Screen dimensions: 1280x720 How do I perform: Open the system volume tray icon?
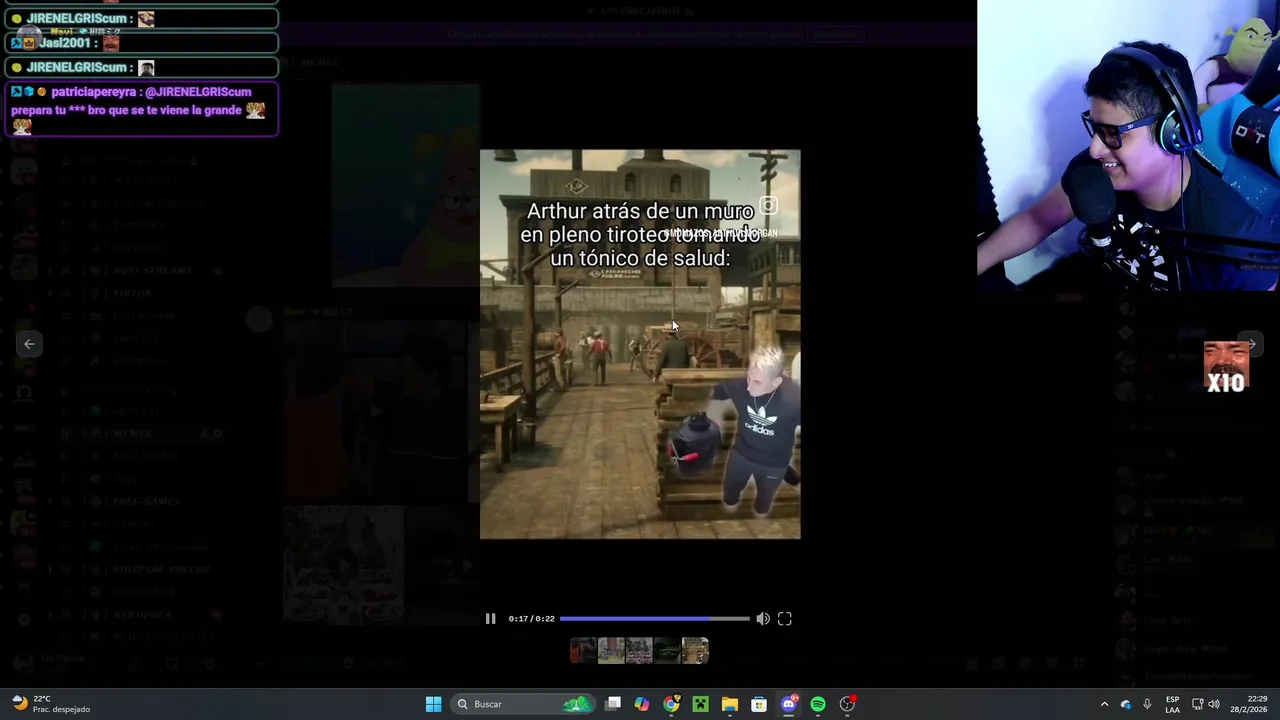pyautogui.click(x=1214, y=704)
